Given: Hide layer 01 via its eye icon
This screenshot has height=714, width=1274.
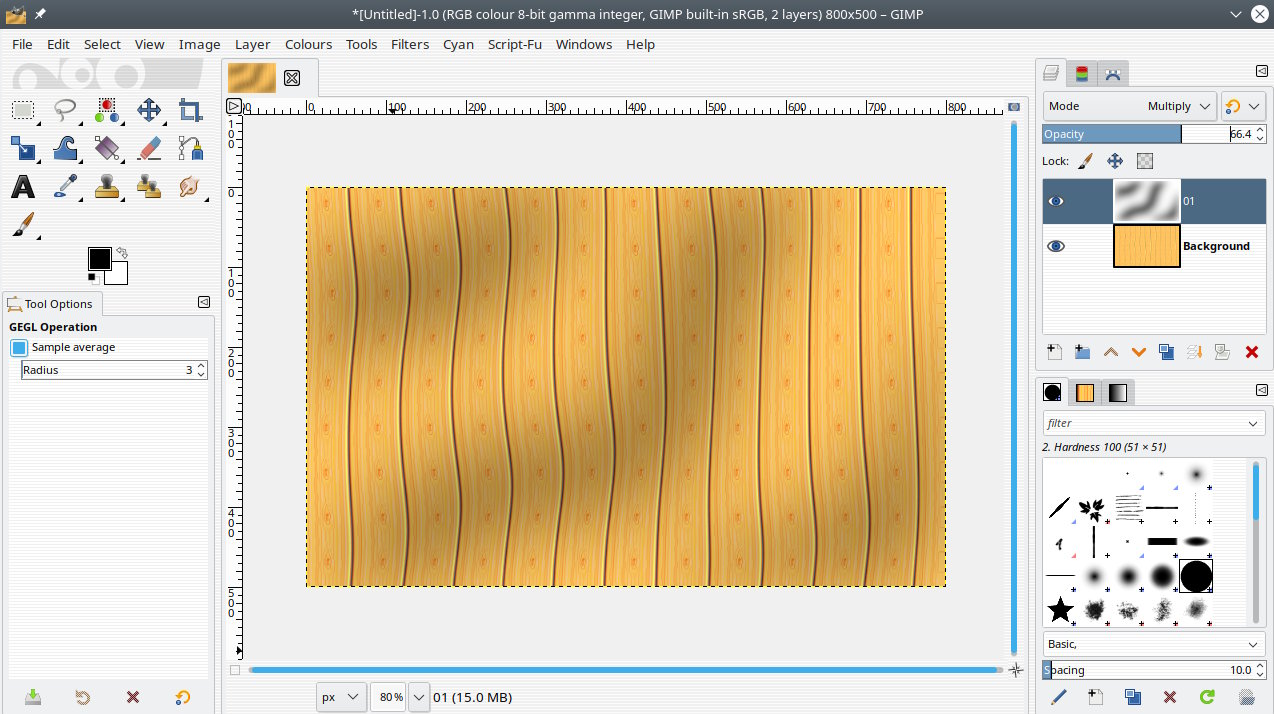Looking at the screenshot, I should click(1056, 201).
